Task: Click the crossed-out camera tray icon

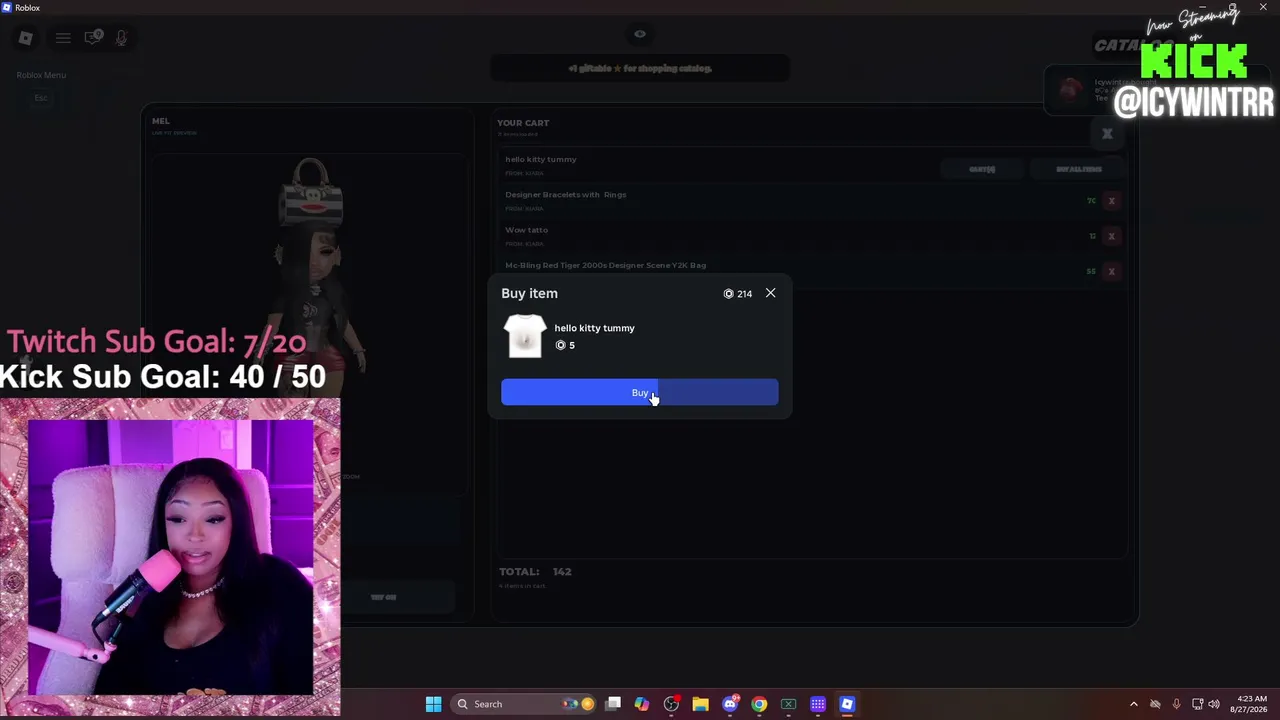Action: pos(1155,704)
